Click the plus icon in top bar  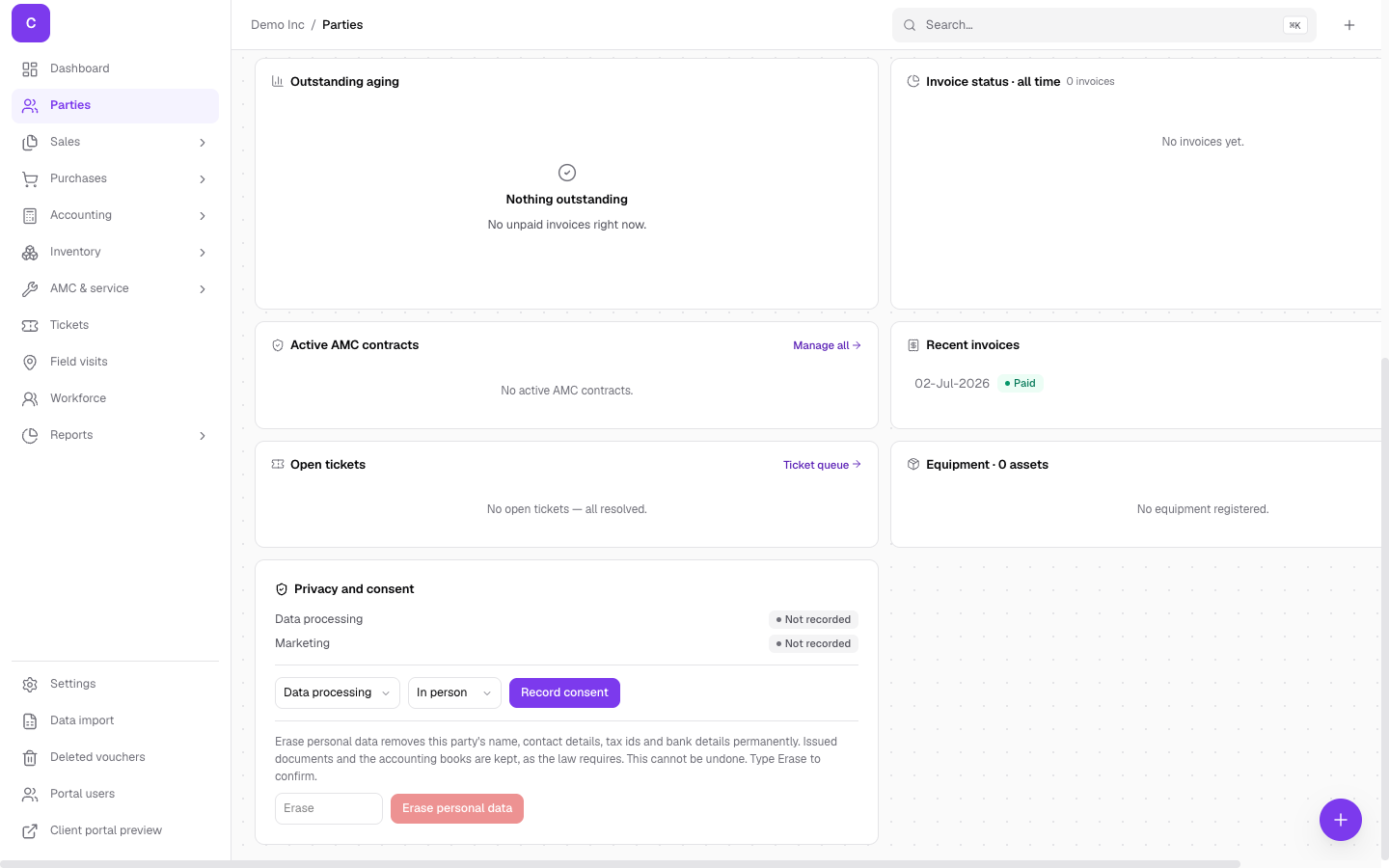(1349, 25)
